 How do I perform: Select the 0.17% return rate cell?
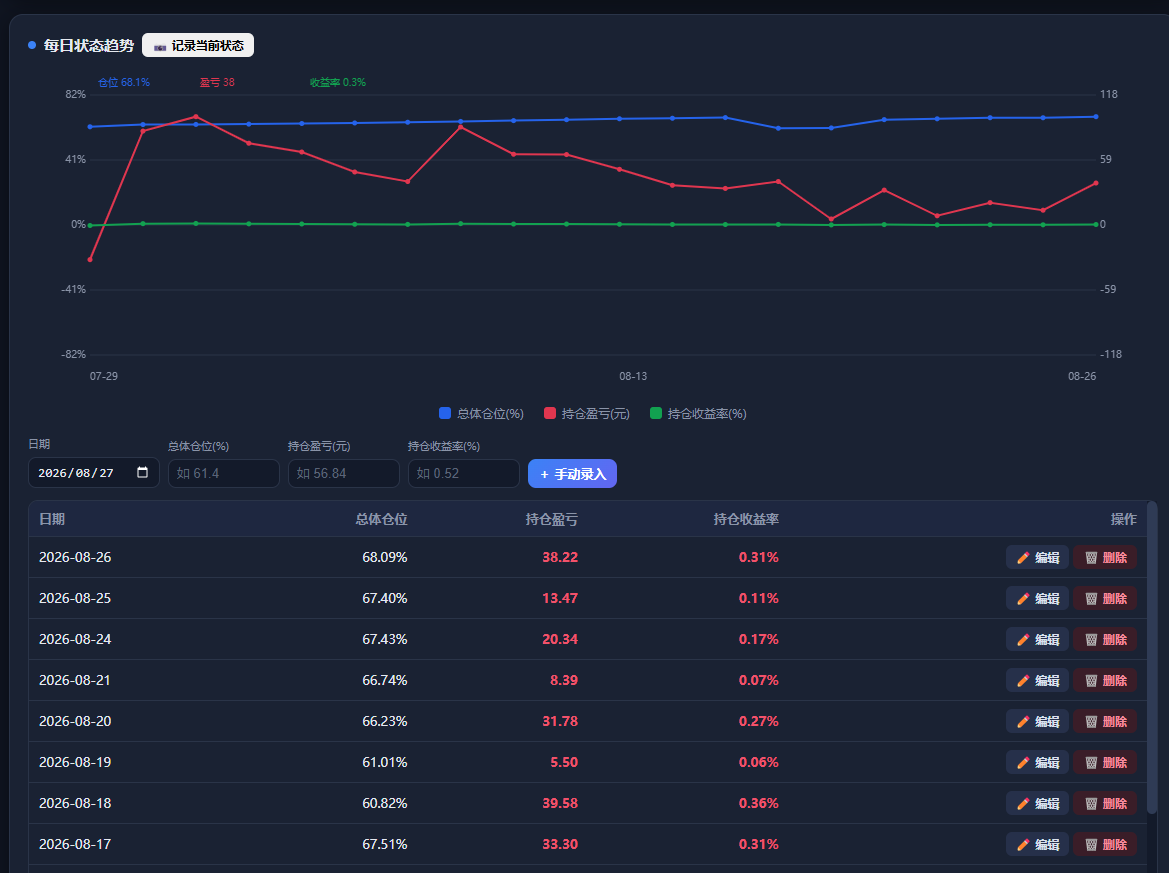tap(758, 639)
